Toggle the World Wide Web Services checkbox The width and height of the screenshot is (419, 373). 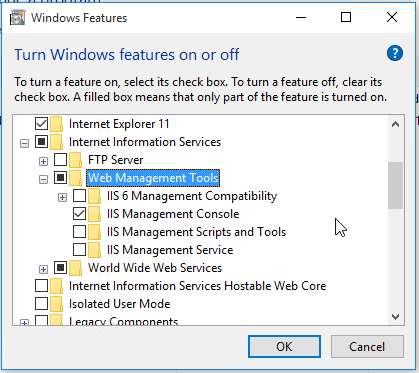click(x=60, y=268)
